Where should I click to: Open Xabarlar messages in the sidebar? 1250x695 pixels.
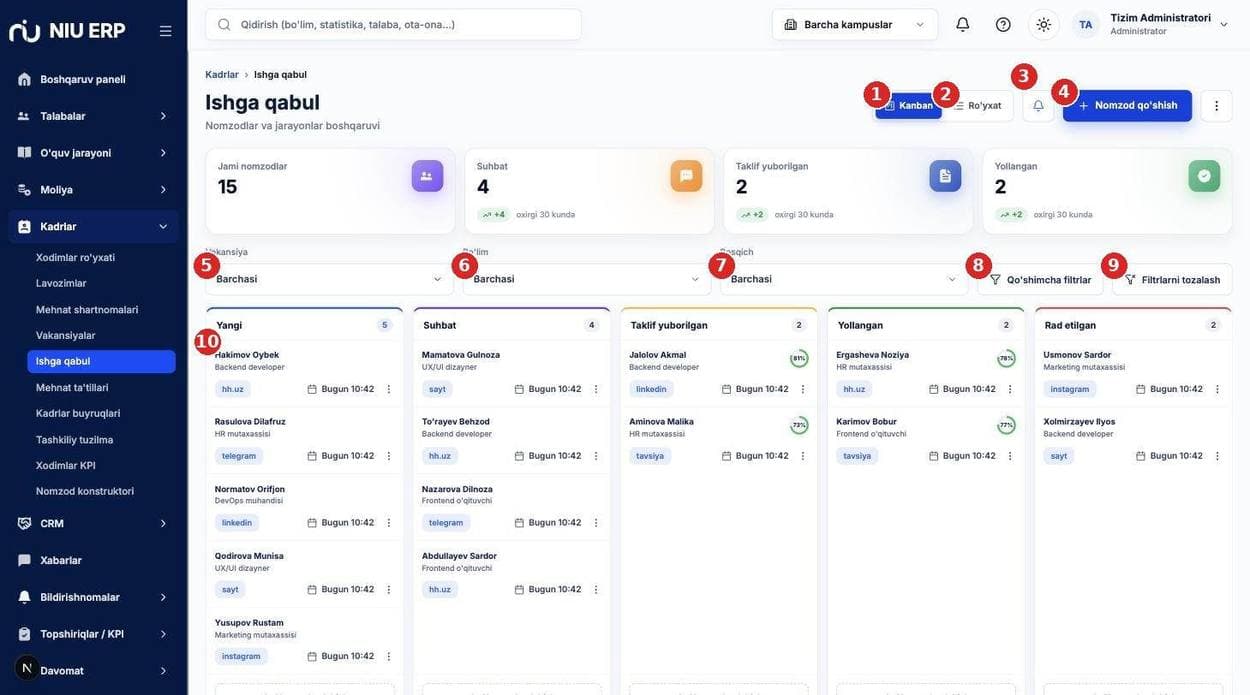94,560
